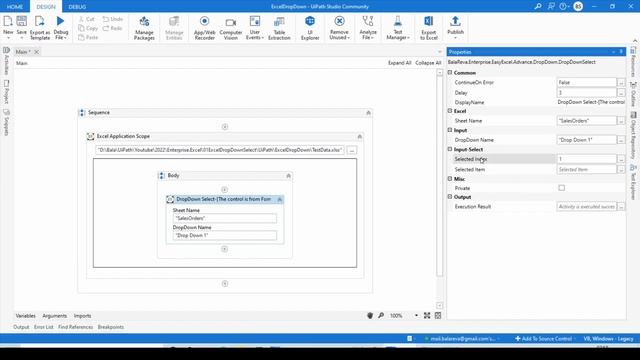Open the Project side panel
This screenshot has width=640, height=360.
pyautogui.click(x=6, y=92)
